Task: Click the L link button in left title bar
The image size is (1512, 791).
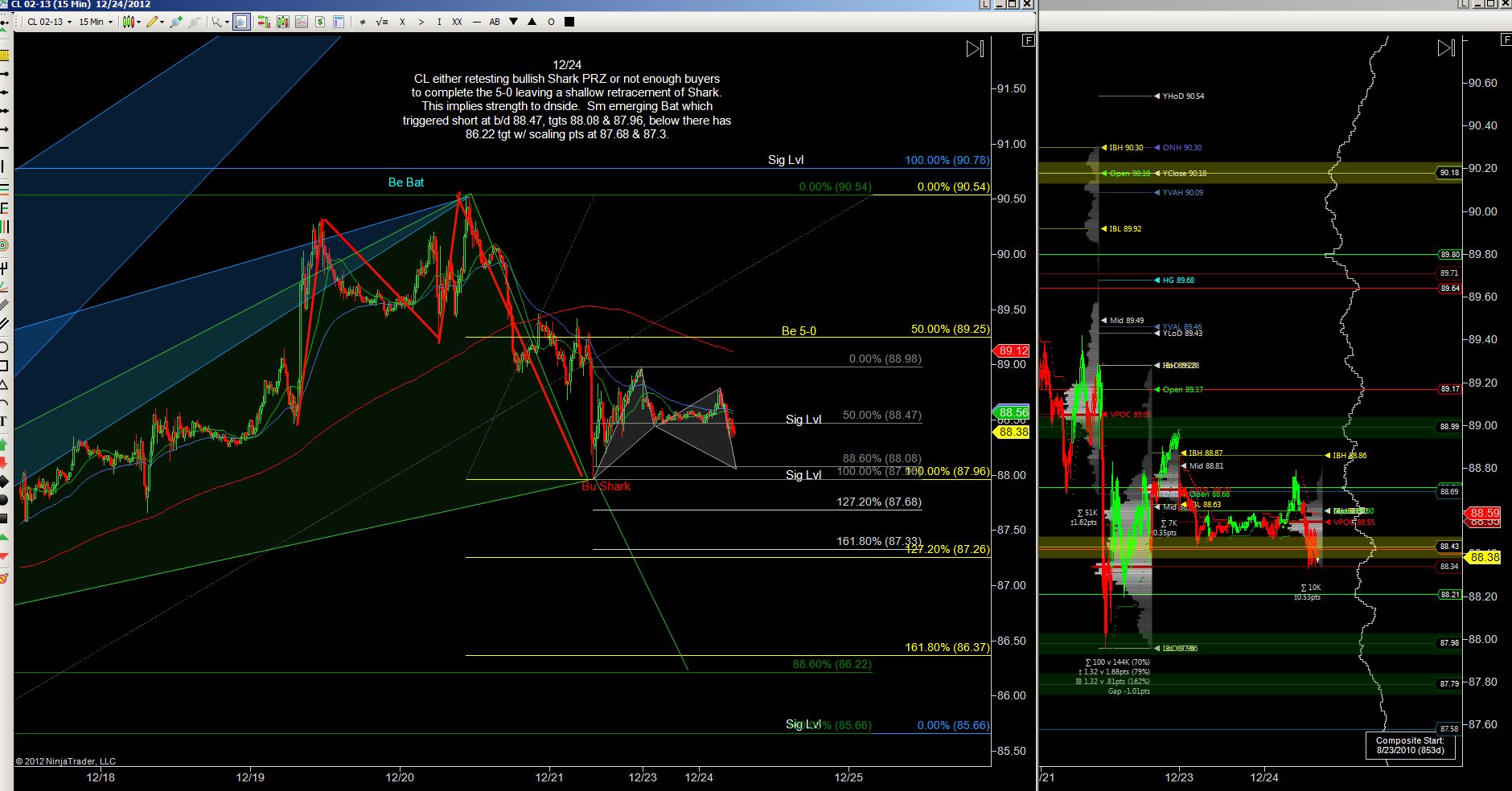Action: point(984,4)
